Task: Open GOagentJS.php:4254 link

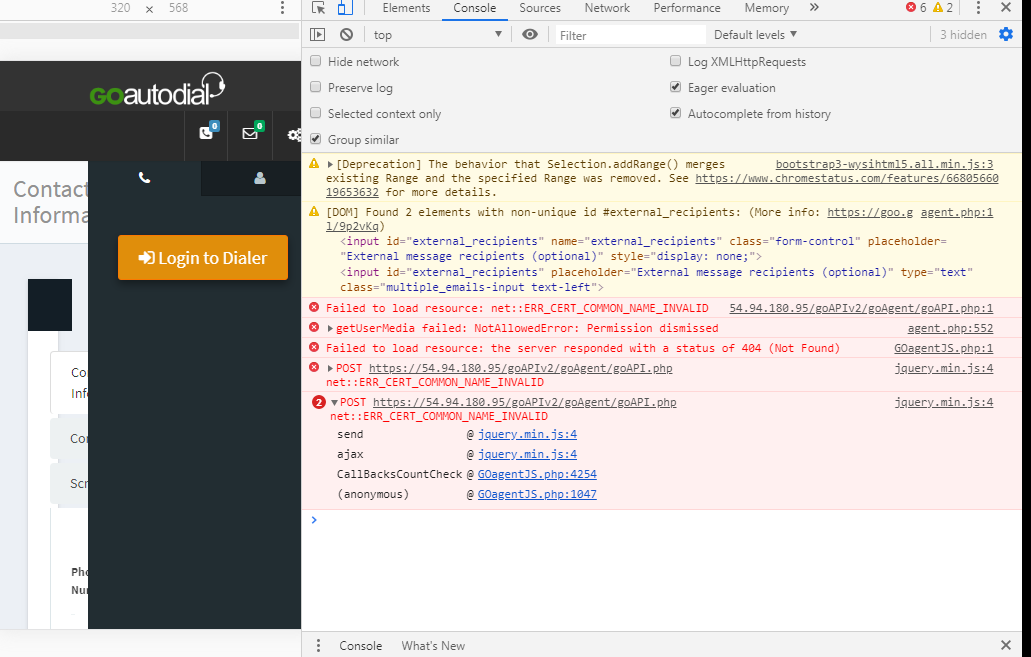Action: (537, 474)
